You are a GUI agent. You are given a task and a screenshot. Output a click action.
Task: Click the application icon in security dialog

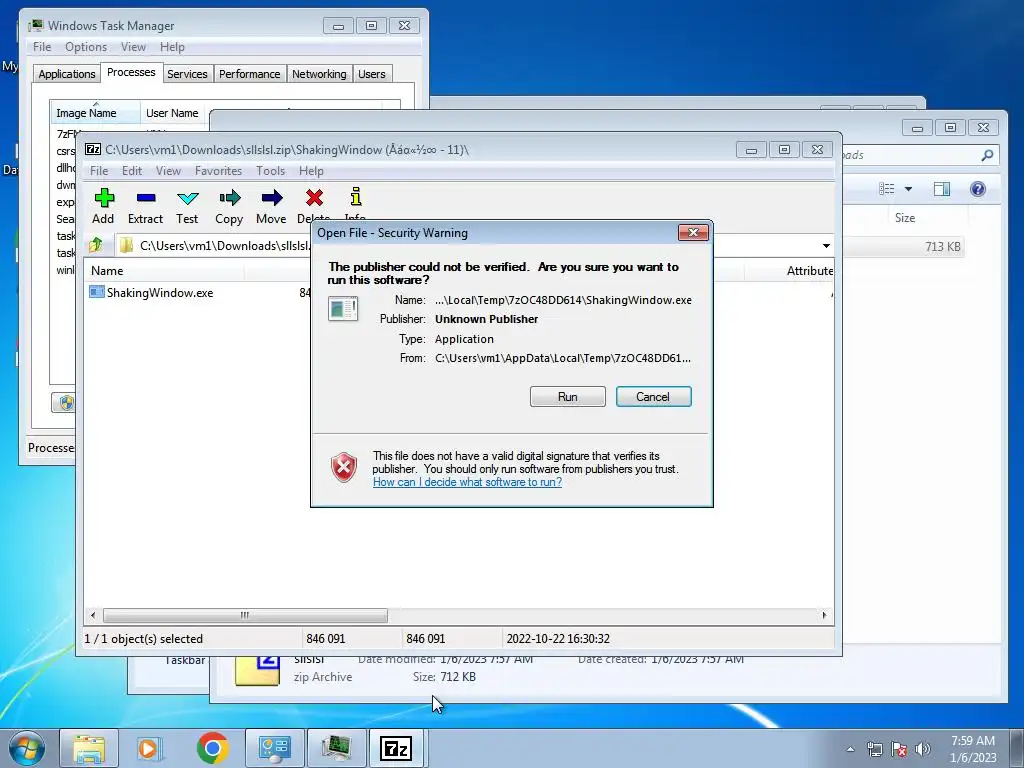click(343, 309)
